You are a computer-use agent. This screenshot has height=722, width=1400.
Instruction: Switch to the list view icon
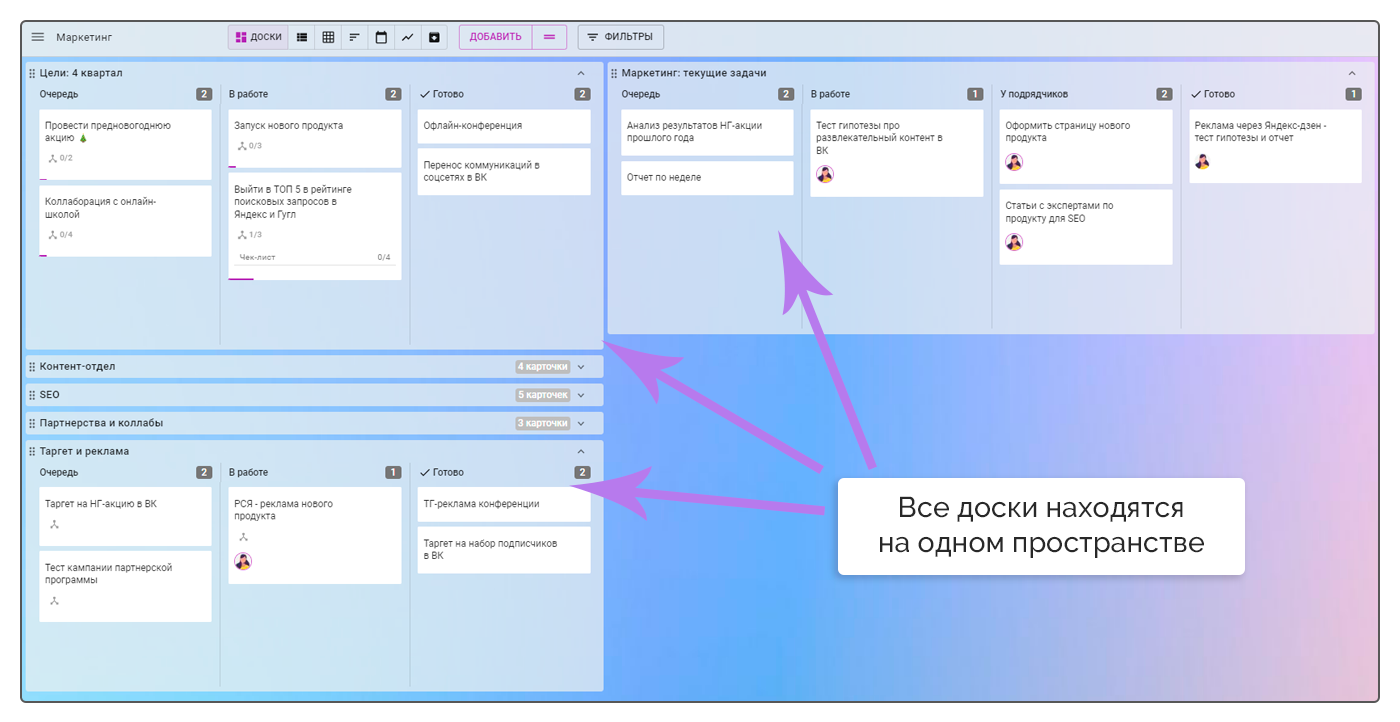[302, 37]
